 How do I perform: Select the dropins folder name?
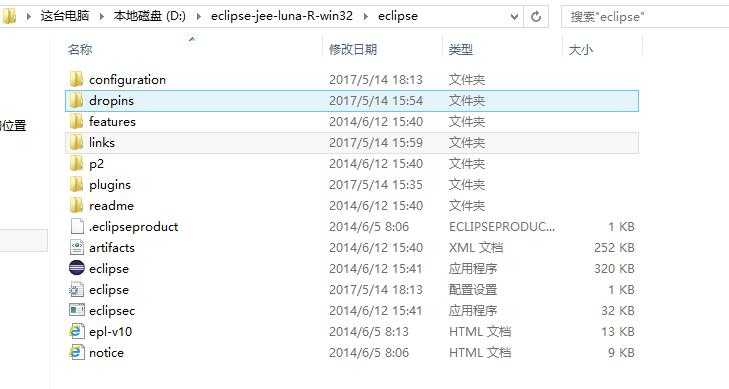click(111, 101)
